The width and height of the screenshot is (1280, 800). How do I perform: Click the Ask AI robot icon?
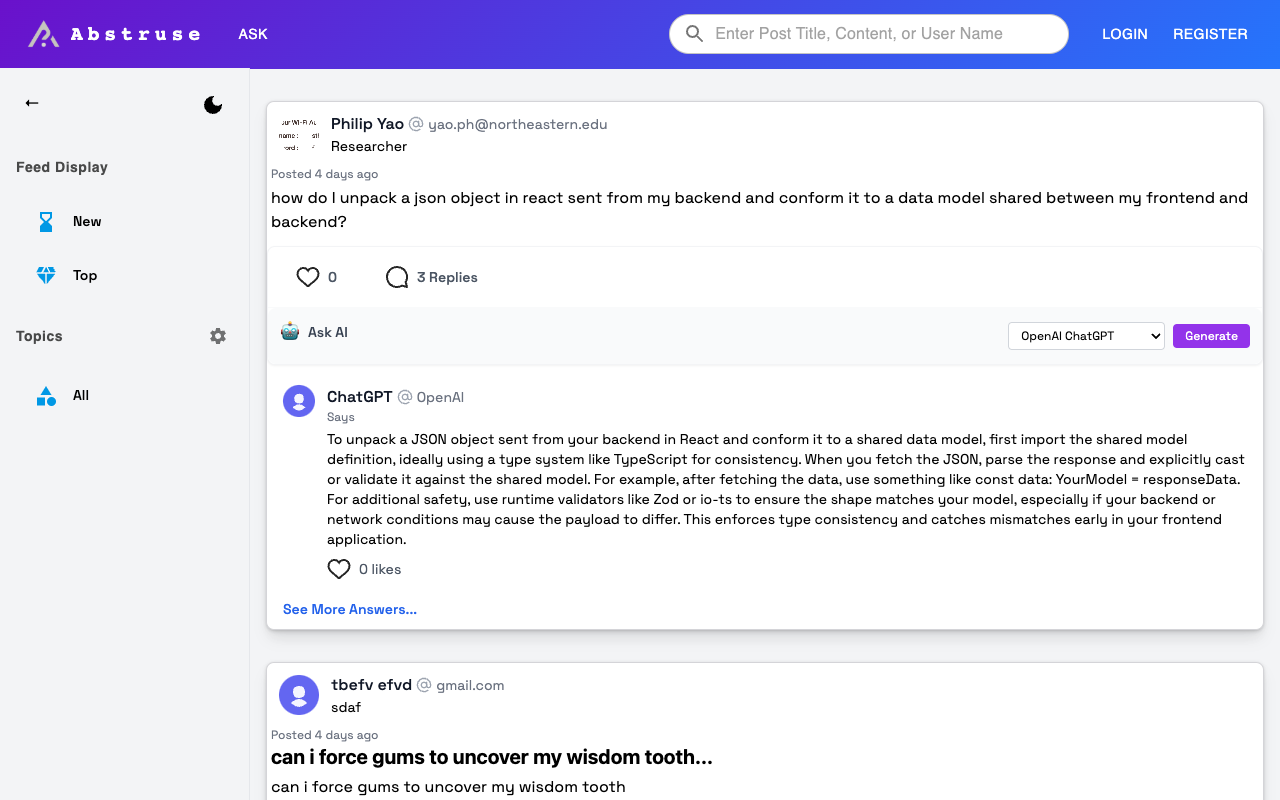290,331
